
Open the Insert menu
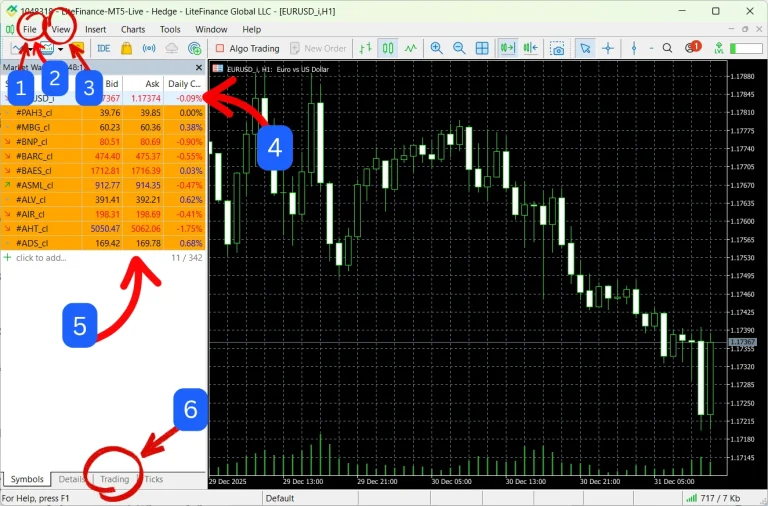click(x=96, y=29)
